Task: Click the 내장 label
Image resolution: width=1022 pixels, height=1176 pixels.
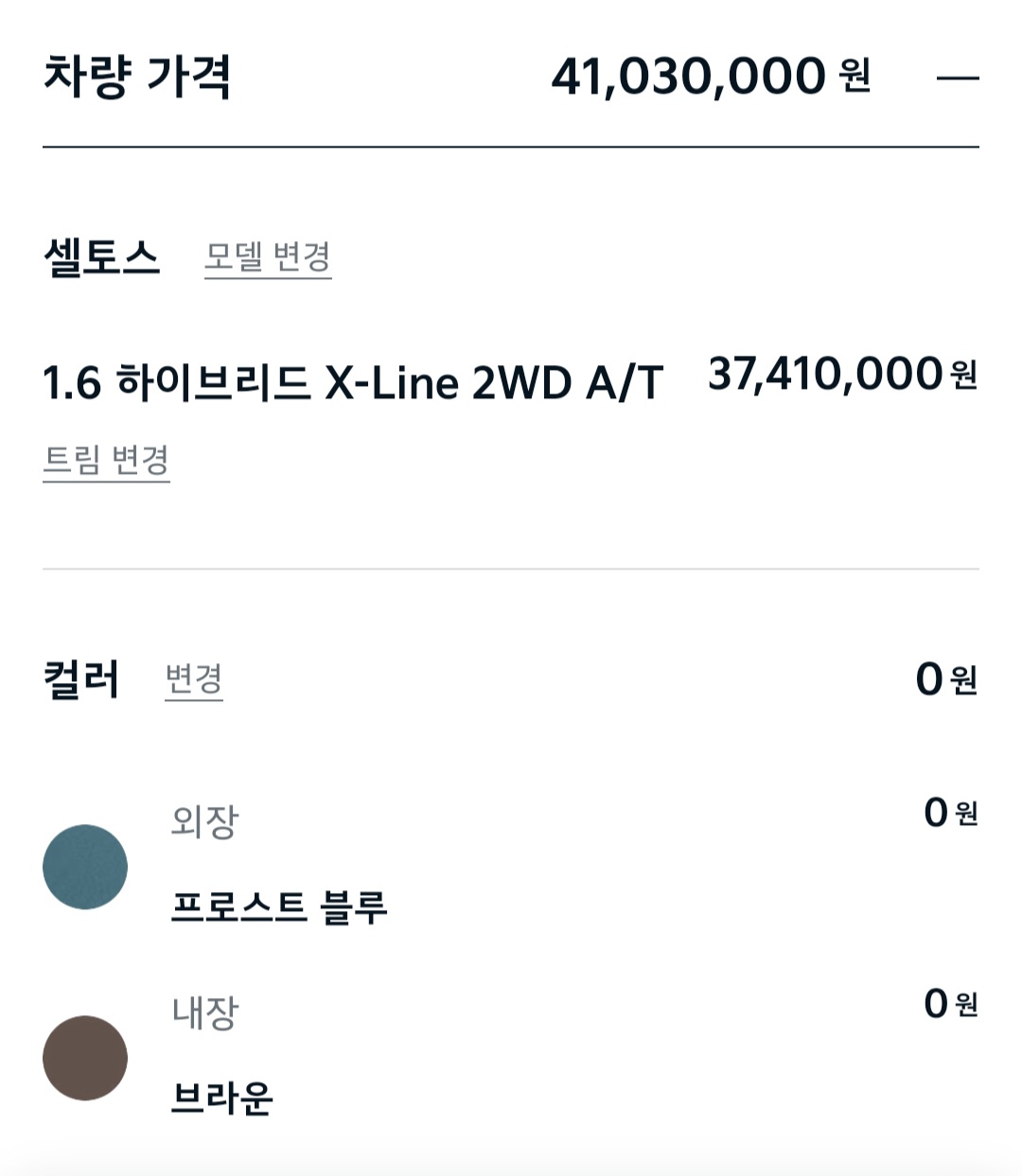Action: tap(204, 1012)
